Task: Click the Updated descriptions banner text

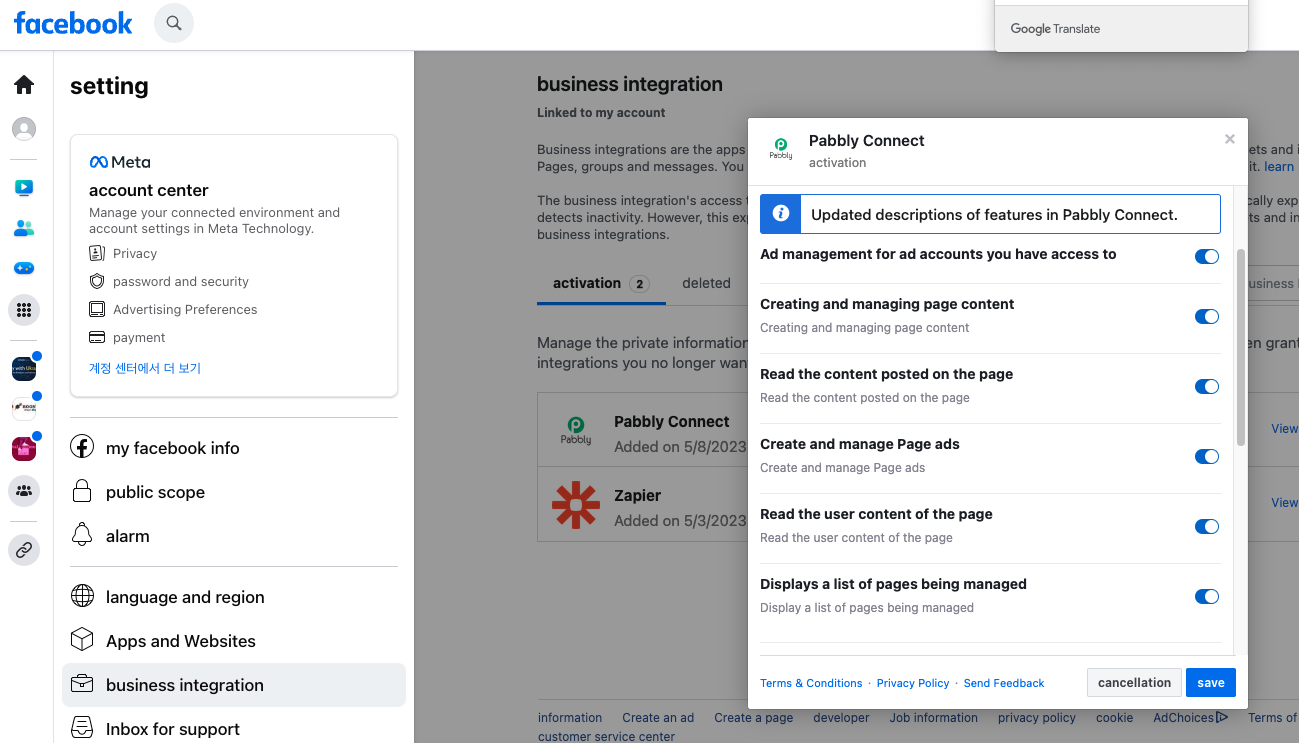Action: [x=994, y=214]
